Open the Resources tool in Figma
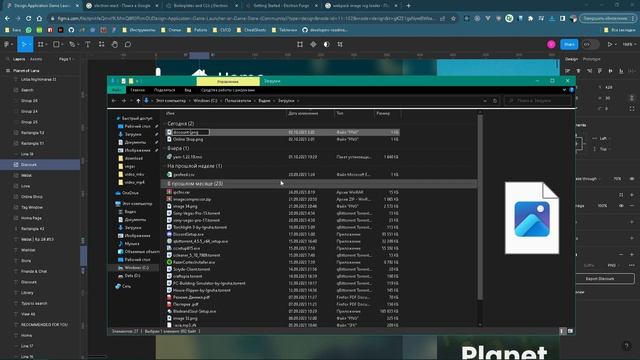Image resolution: width=640 pixels, height=360 pixels. [101, 44]
